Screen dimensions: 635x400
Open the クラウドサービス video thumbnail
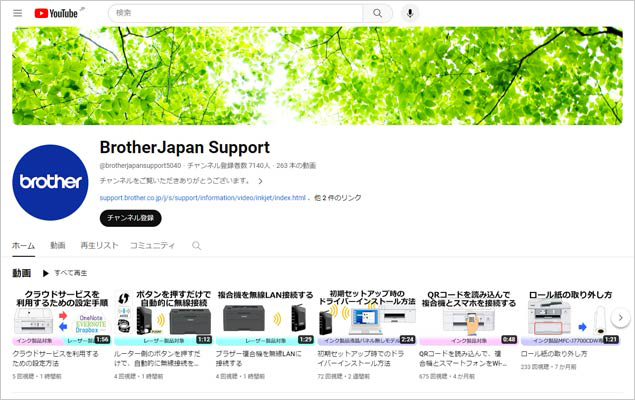point(62,317)
